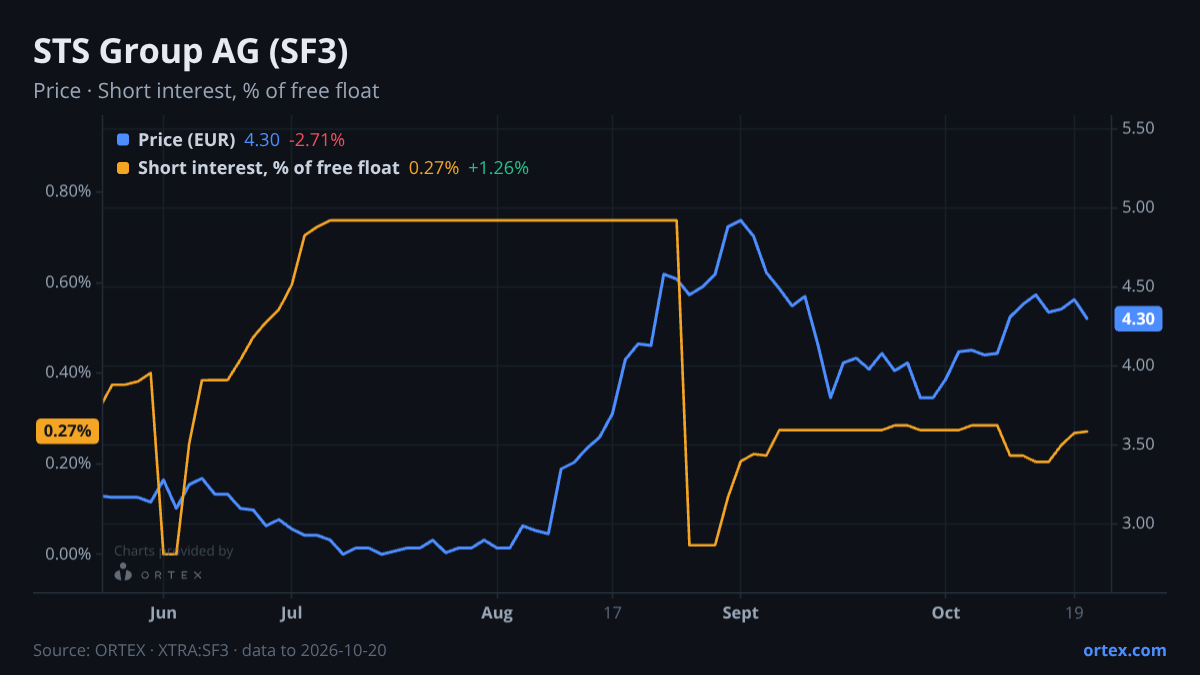Click the Aug label on the time axis
Viewport: 1200px width, 675px height.
click(x=497, y=612)
